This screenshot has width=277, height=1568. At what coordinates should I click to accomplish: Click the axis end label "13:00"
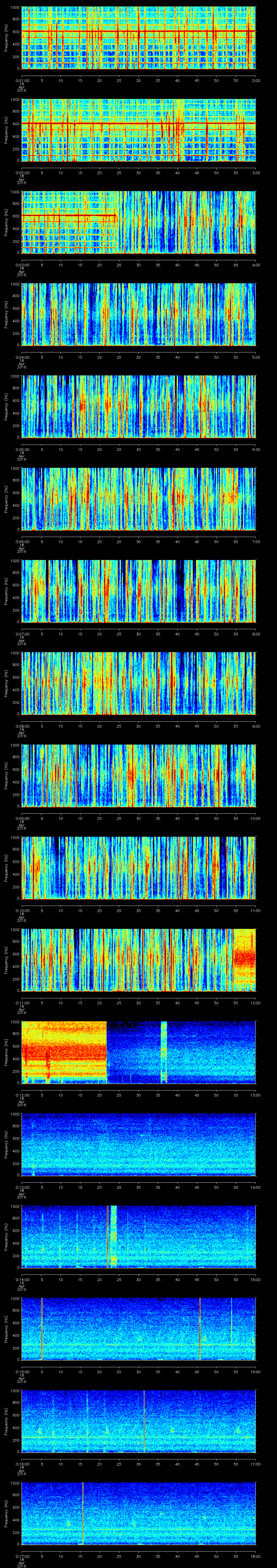click(x=256, y=1095)
